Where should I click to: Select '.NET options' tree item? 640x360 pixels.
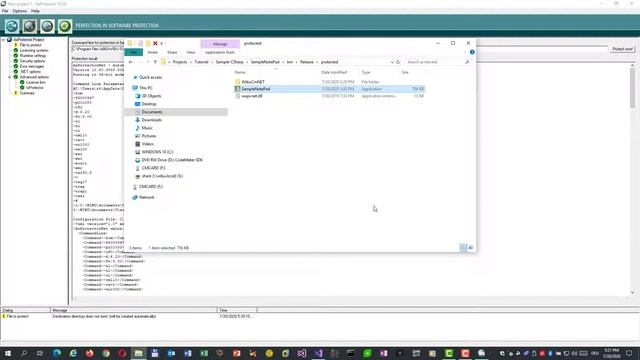[x=30, y=71]
